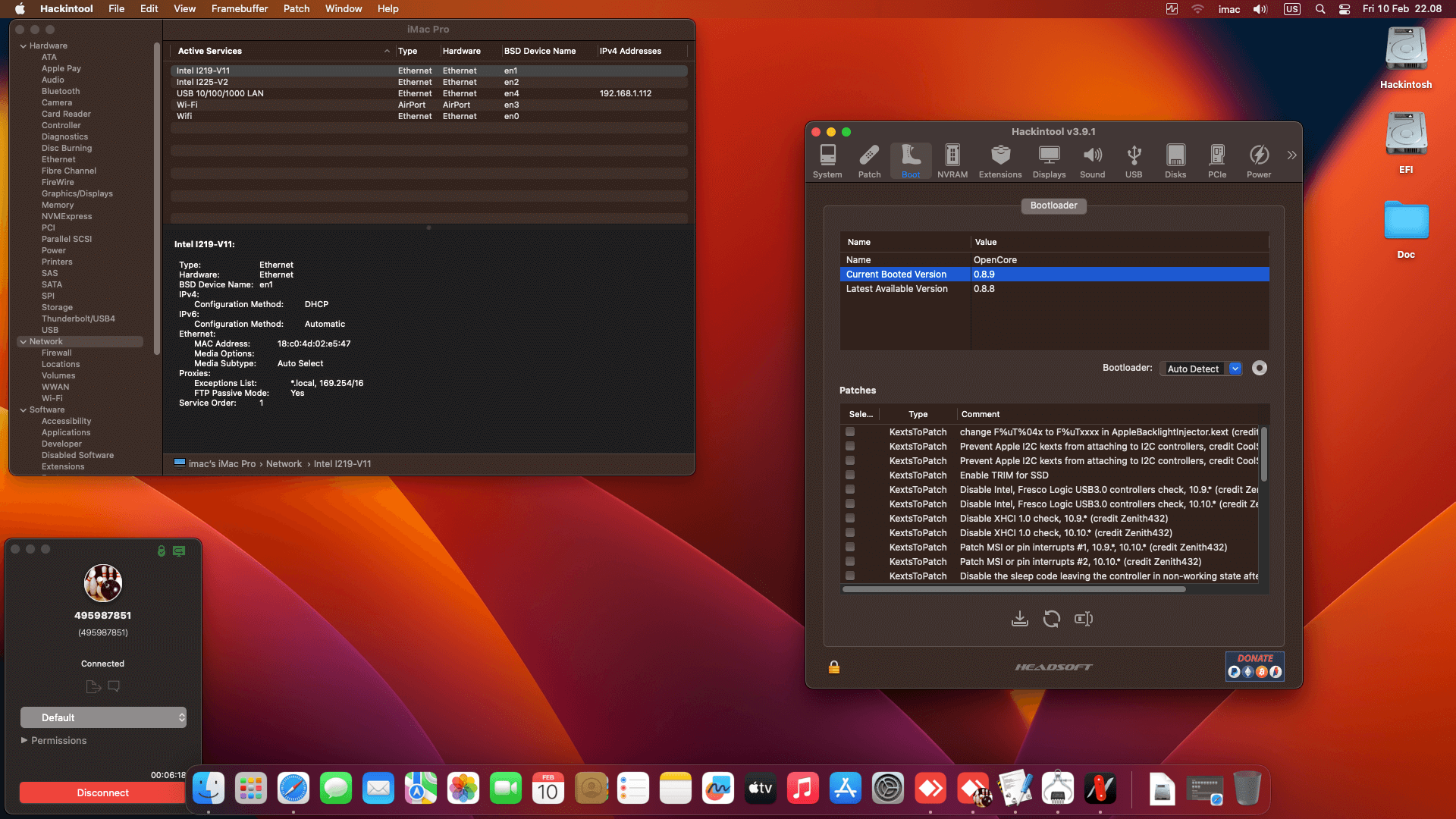
Task: Click the Disconnect button
Action: click(102, 792)
